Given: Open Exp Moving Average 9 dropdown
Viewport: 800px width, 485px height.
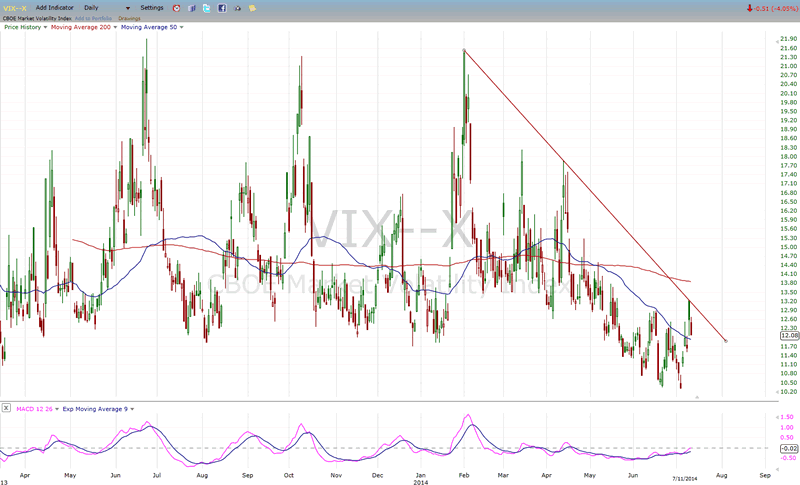Looking at the screenshot, I should point(130,408).
